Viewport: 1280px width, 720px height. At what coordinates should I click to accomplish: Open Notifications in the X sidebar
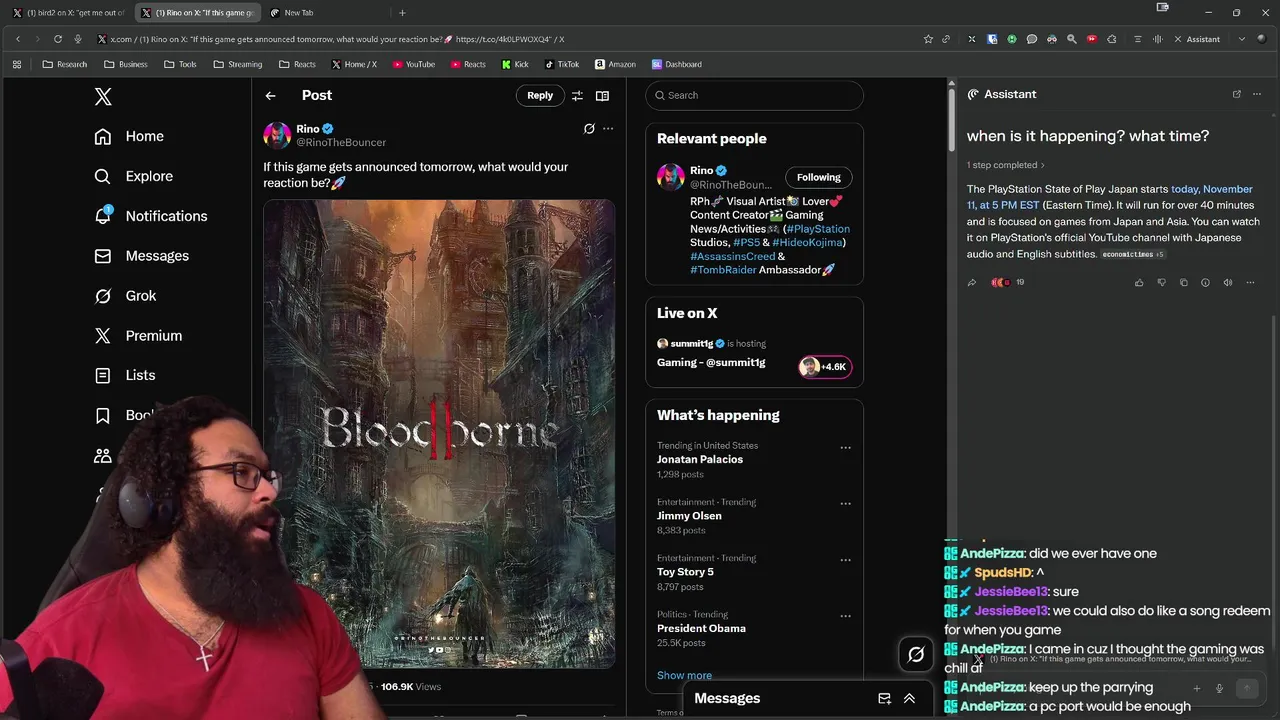pyautogui.click(x=150, y=216)
